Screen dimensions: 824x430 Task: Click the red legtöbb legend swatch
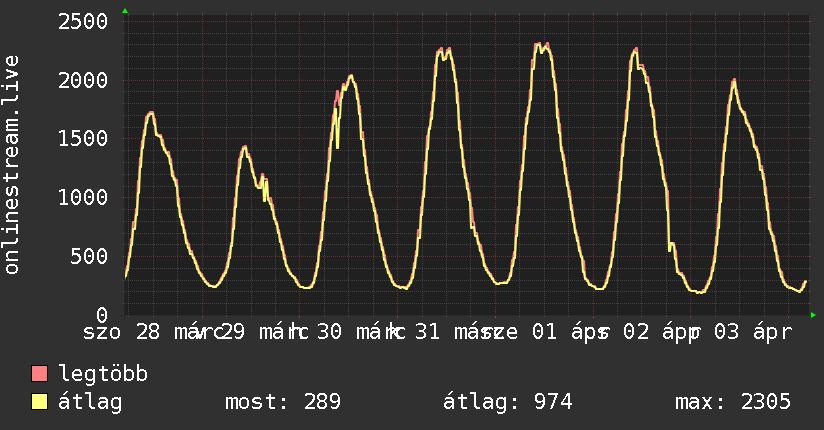tap(40, 374)
